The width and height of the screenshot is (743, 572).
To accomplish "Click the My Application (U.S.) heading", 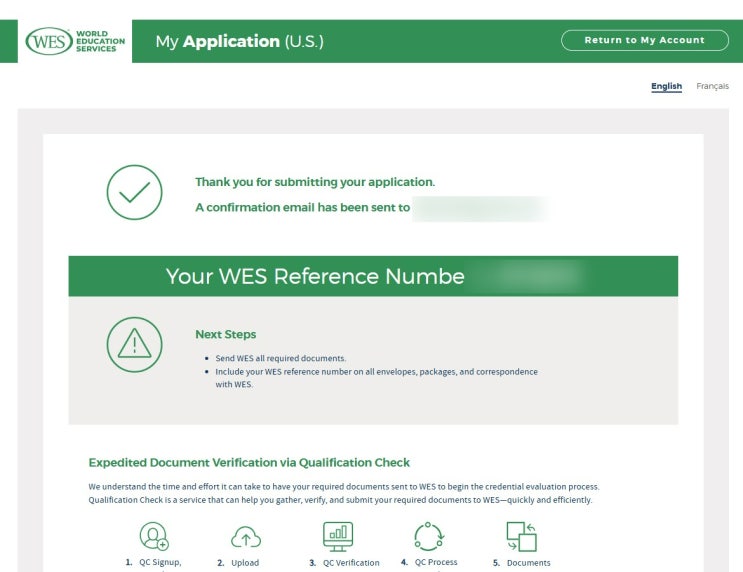I will 240,42.
